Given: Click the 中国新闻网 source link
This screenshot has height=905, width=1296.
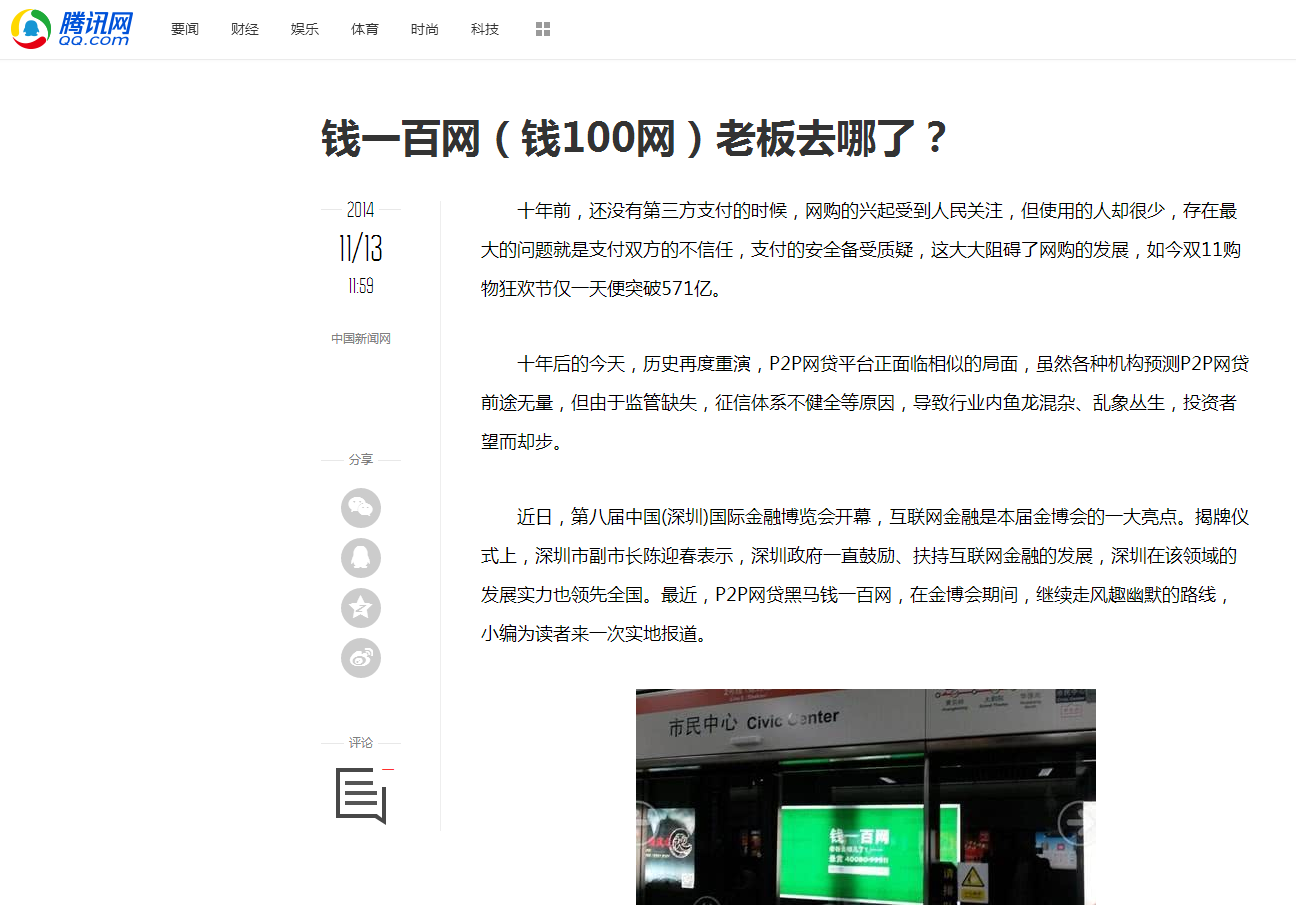Looking at the screenshot, I should tap(361, 339).
